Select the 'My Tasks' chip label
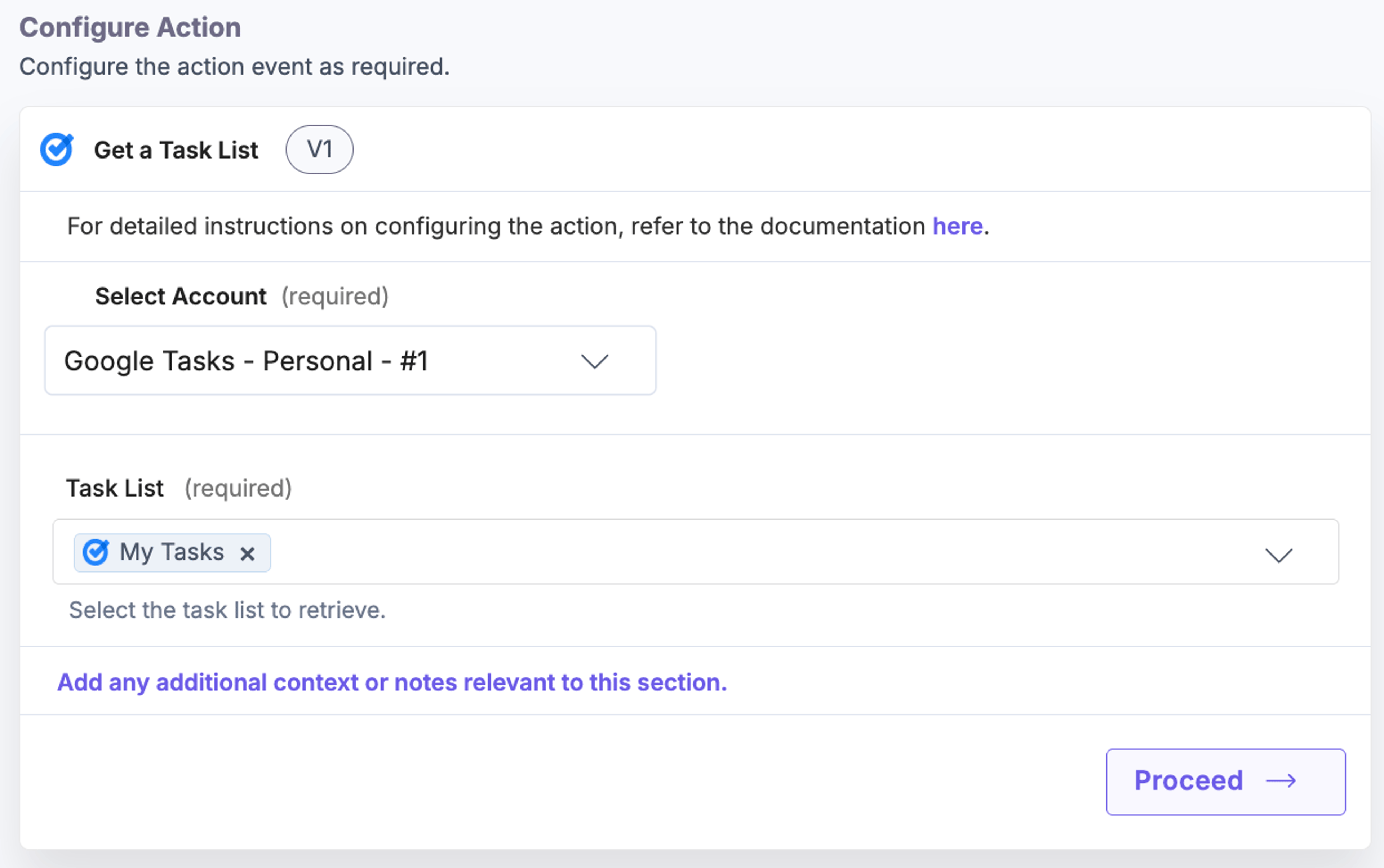1384x868 pixels. point(172,552)
